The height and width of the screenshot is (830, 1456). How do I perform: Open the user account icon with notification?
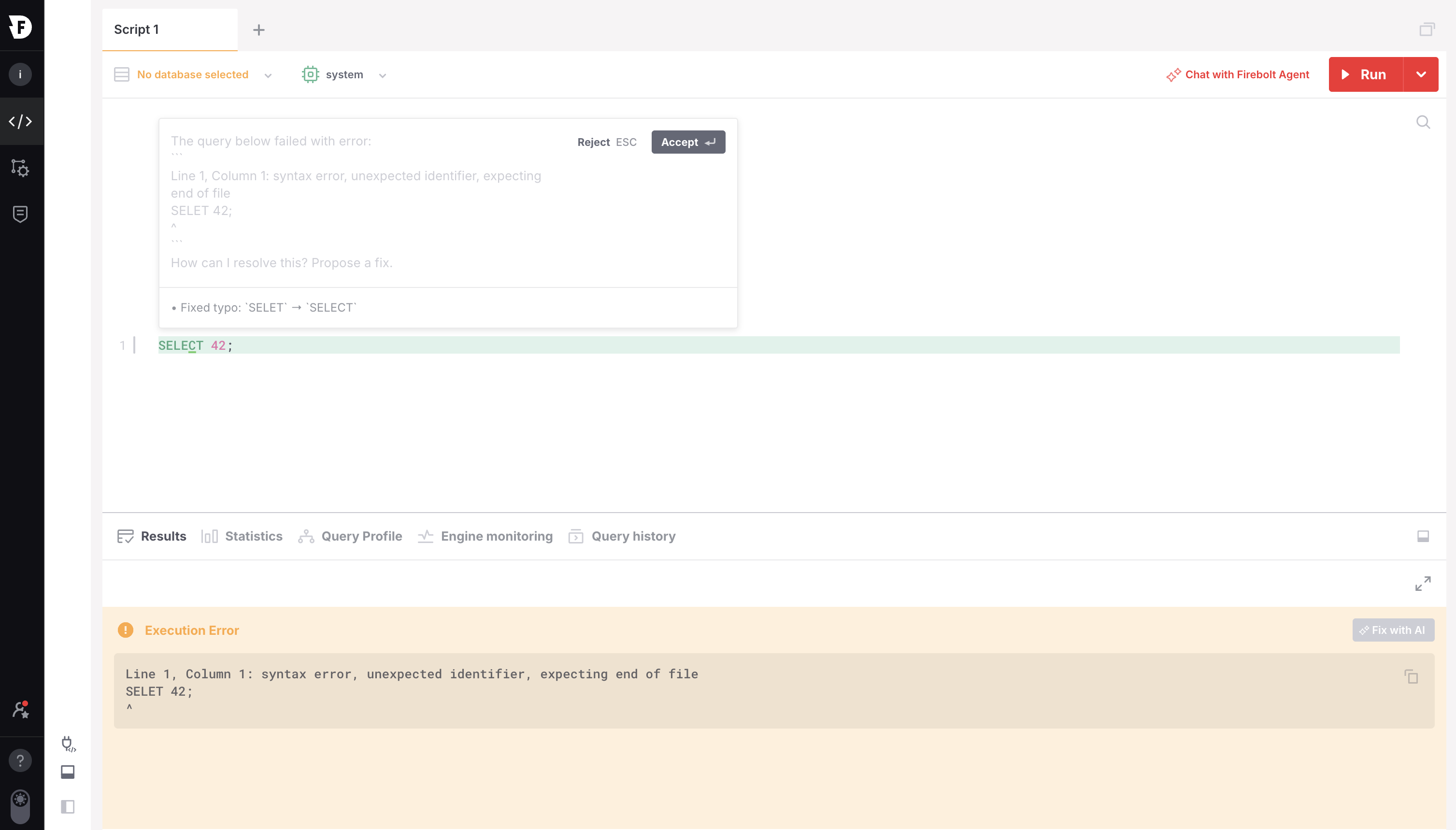[20, 710]
